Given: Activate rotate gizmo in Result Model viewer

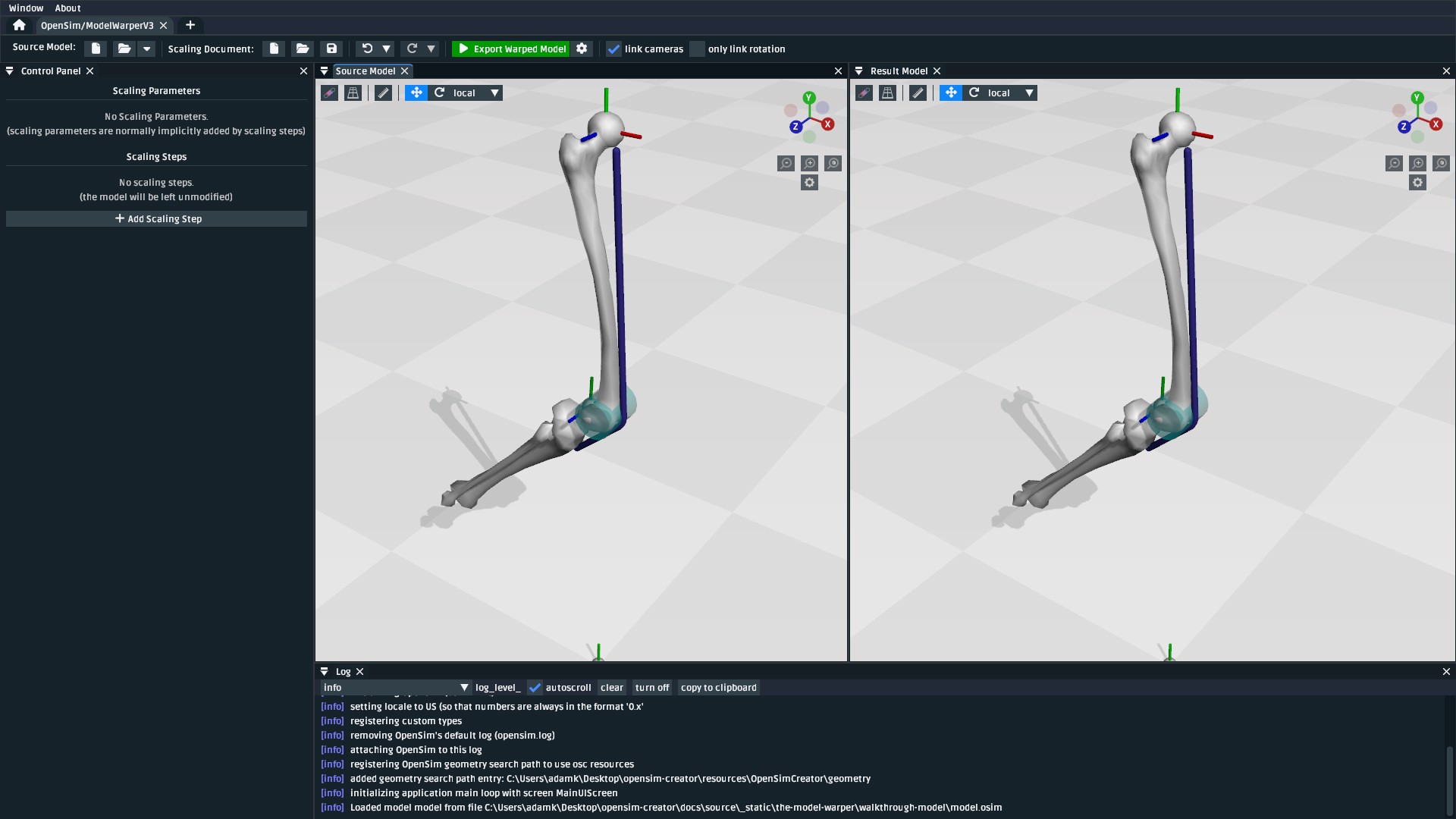Looking at the screenshot, I should tap(974, 93).
